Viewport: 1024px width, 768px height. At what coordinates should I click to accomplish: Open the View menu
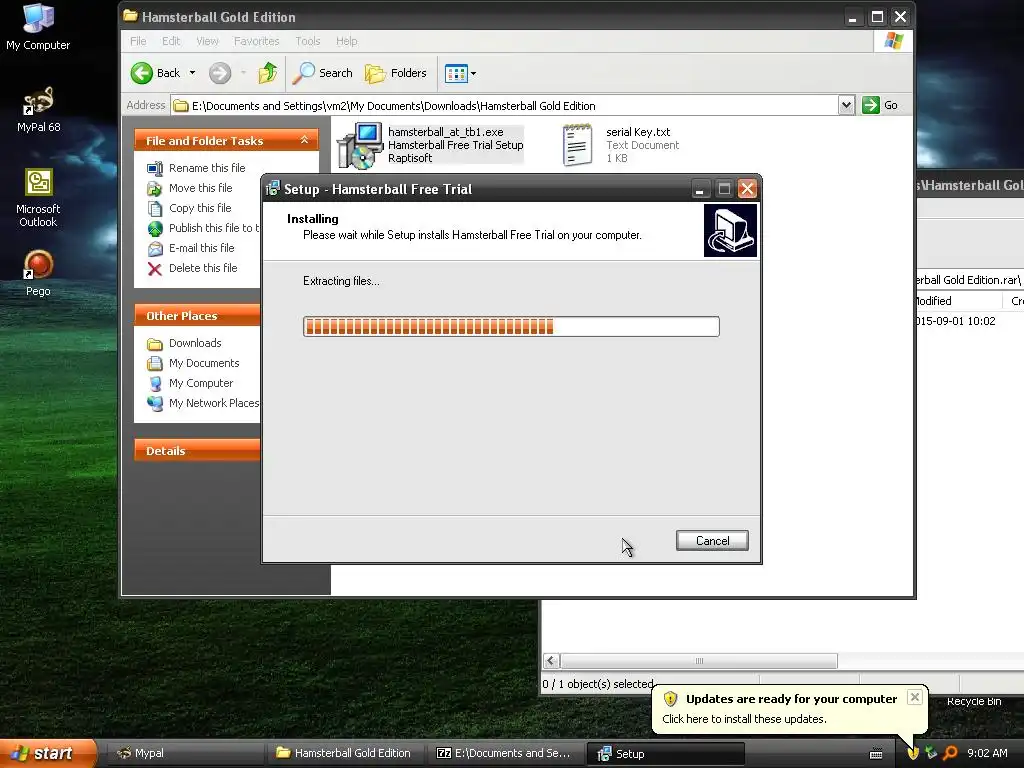coord(208,41)
